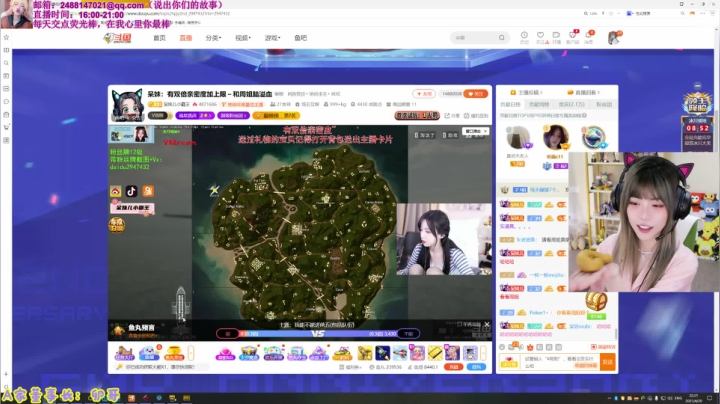The height and width of the screenshot is (404, 720).
Task: Open the 直播回看 replay link
Action: (x=584, y=92)
